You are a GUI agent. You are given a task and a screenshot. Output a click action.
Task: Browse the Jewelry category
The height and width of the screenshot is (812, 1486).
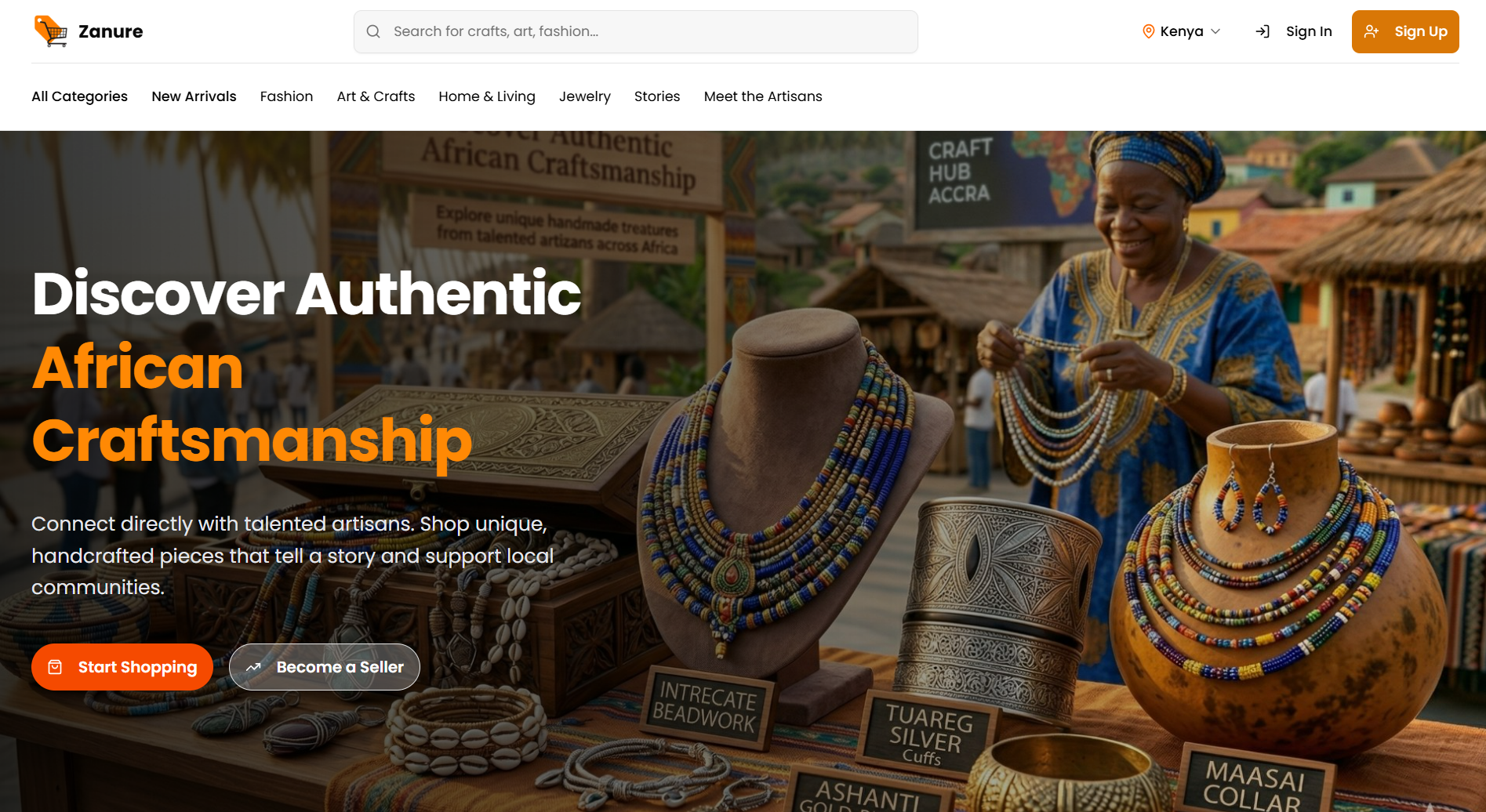pyautogui.click(x=584, y=96)
